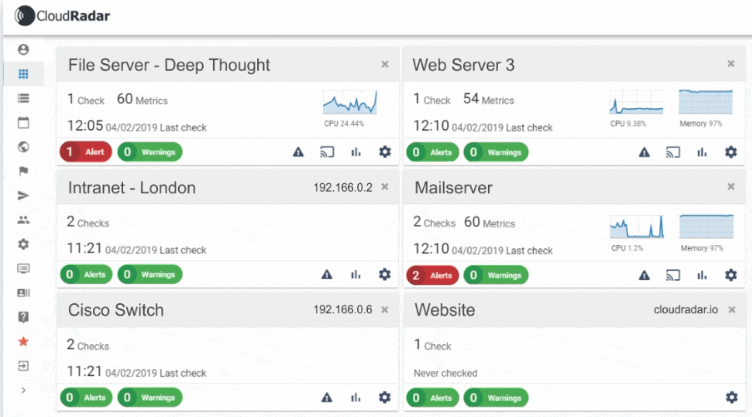The width and height of the screenshot is (752, 417).
Task: Expand the sidebar with the chevron
Action: tap(23, 391)
